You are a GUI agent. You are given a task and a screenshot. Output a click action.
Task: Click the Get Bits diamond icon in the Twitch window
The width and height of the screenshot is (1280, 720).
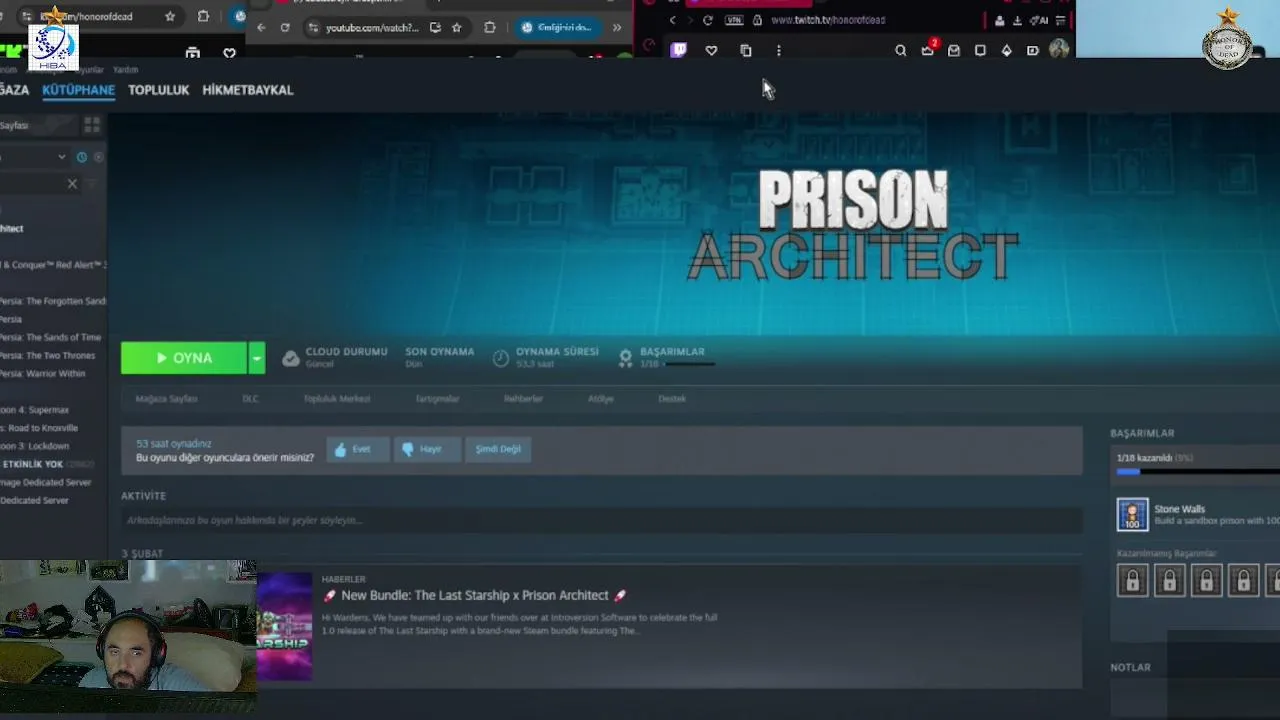tap(1007, 50)
